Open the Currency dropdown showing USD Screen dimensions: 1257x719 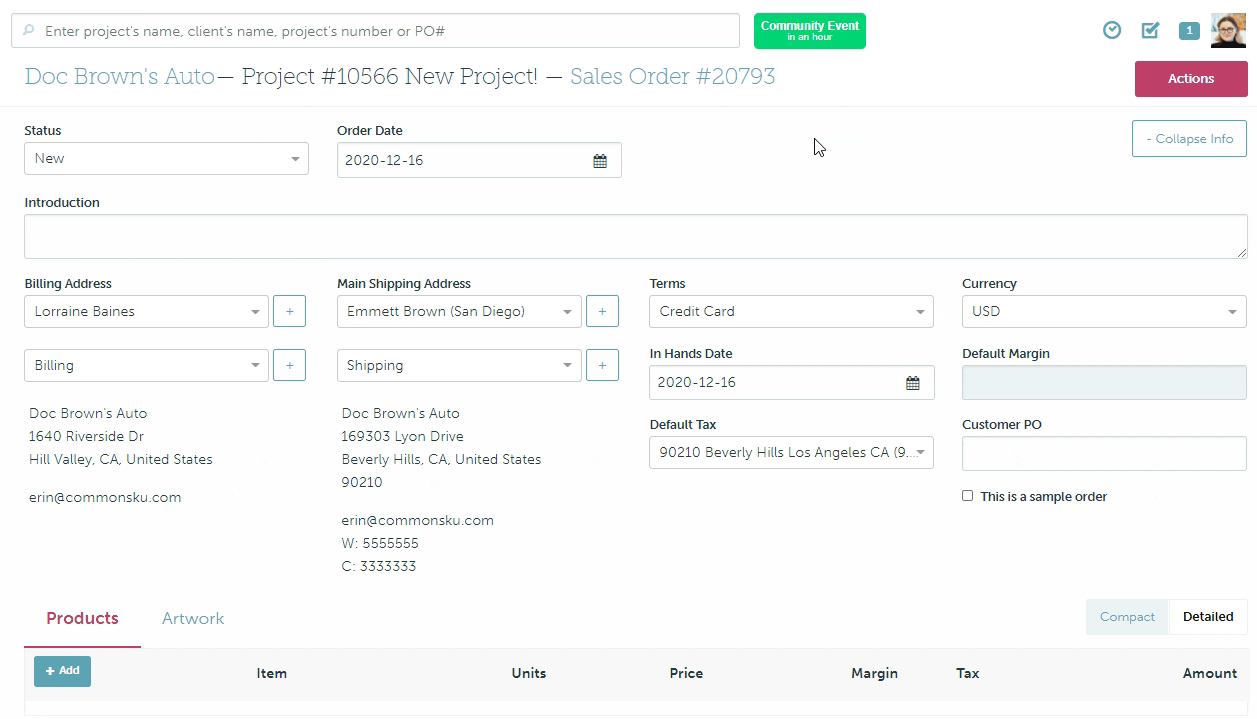[x=1104, y=312]
